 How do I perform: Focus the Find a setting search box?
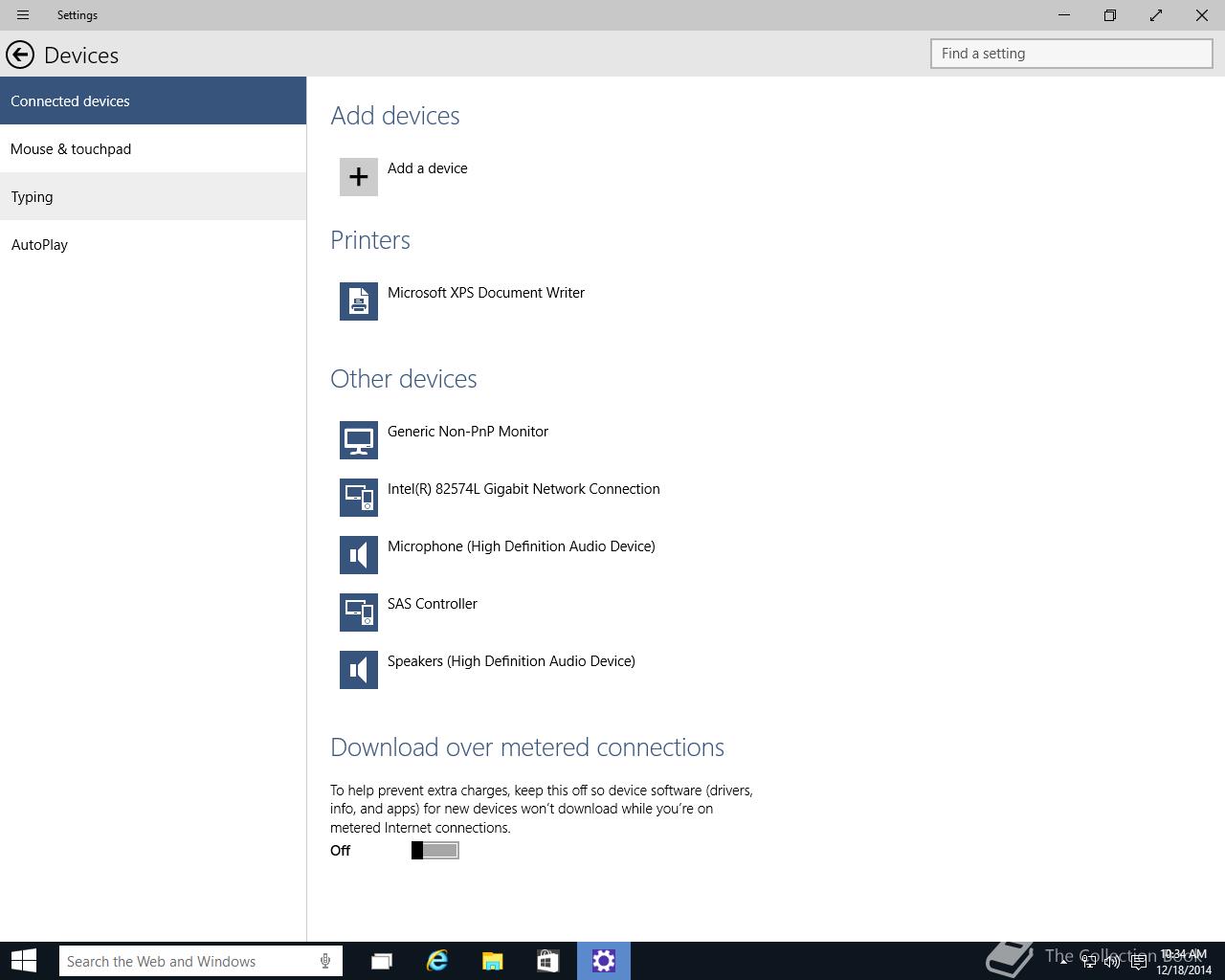1072,54
